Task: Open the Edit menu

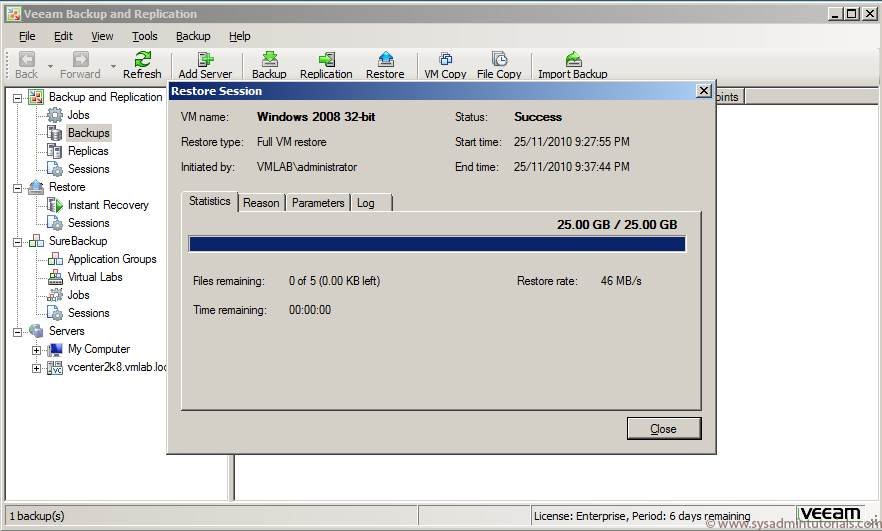Action: pos(63,36)
